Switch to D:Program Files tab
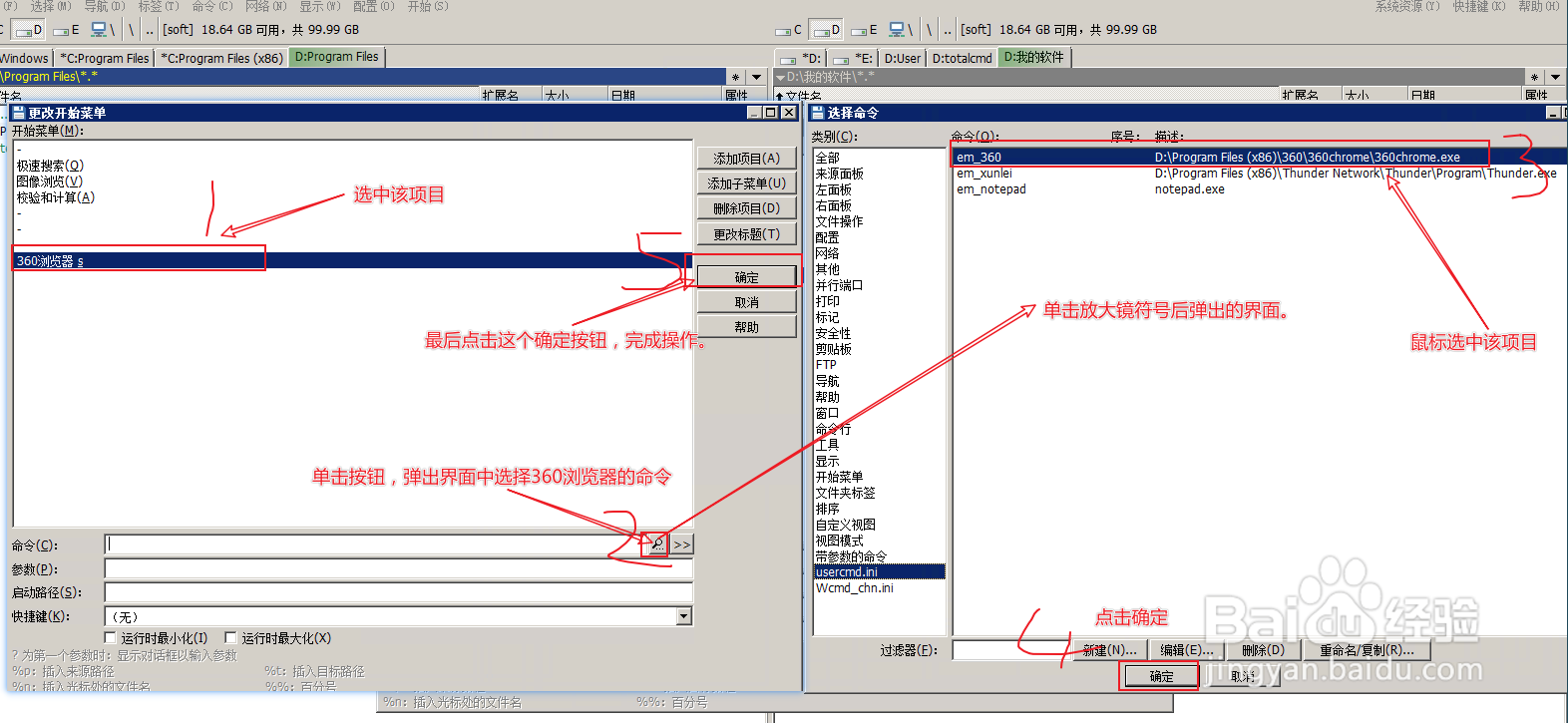1568x723 pixels. click(x=336, y=57)
